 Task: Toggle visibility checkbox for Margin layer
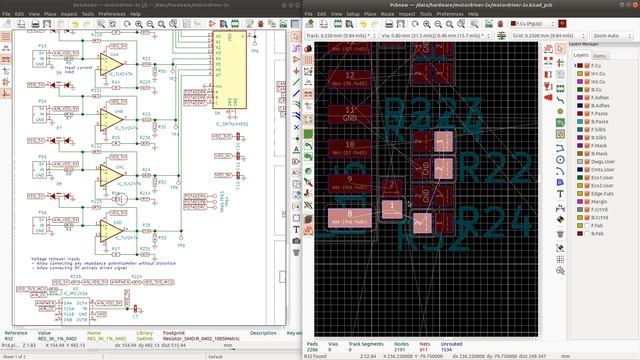[x=587, y=202]
